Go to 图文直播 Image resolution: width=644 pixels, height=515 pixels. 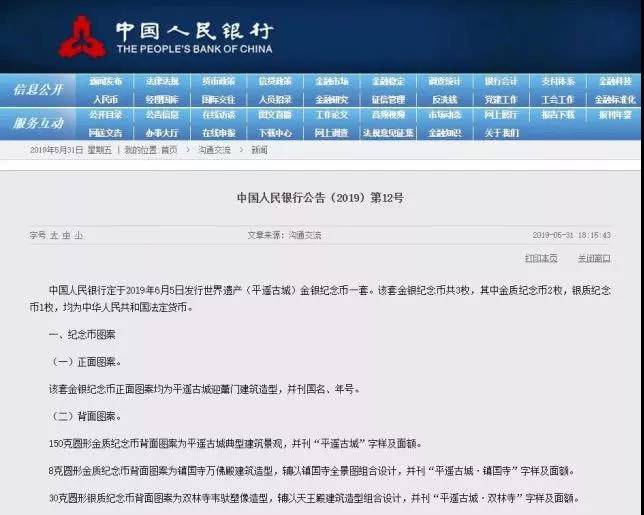tap(275, 115)
